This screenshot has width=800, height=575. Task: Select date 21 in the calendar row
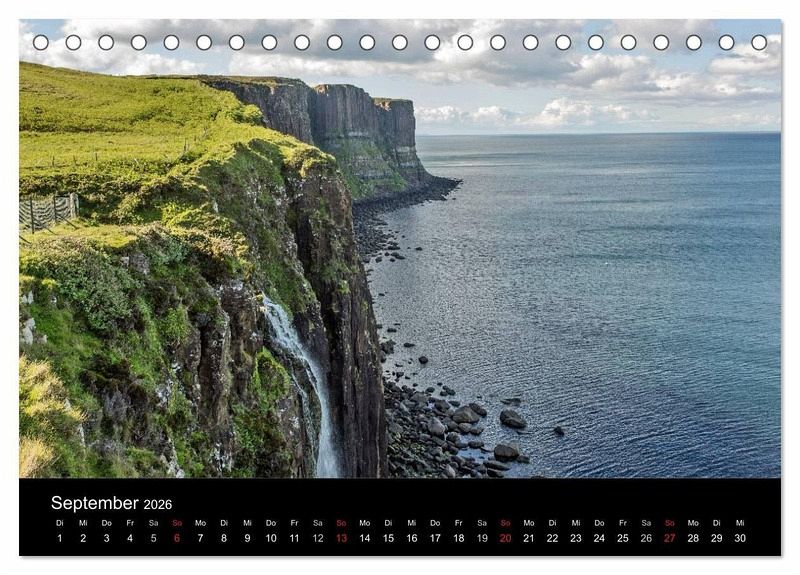point(529,538)
